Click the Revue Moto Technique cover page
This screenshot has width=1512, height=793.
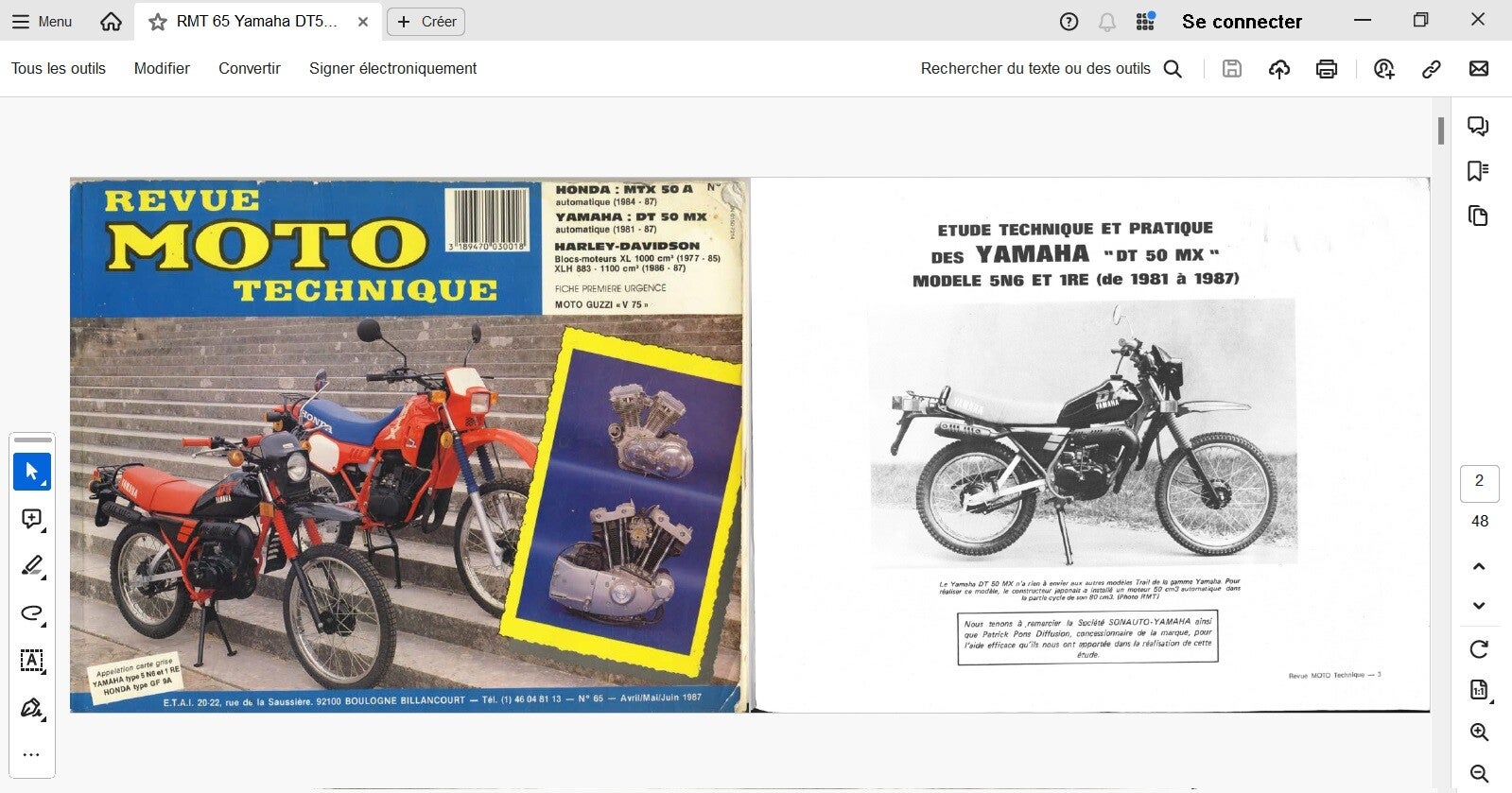[x=409, y=445]
